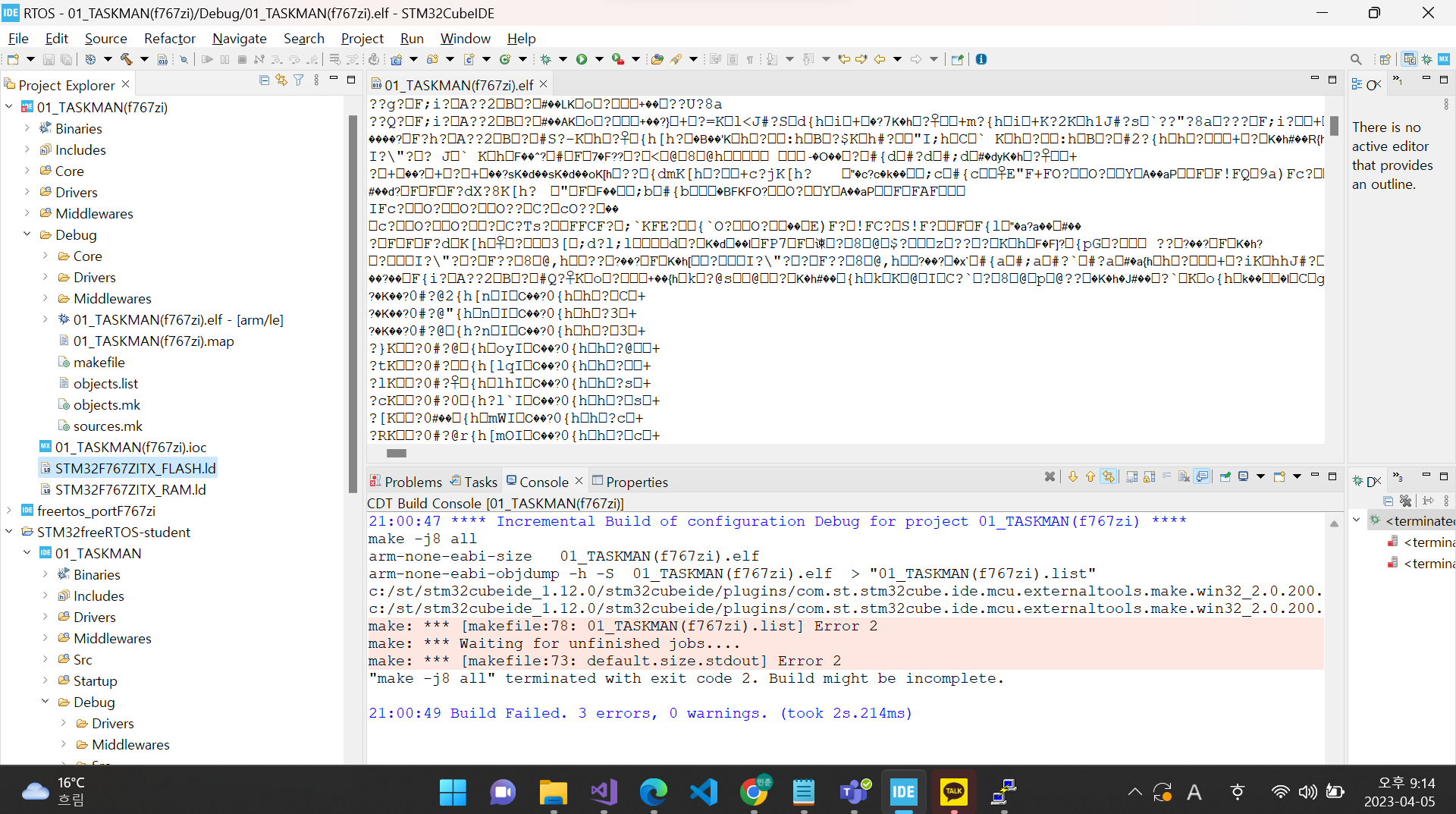Open the Refactor menu
This screenshot has height=814, width=1456.
170,38
